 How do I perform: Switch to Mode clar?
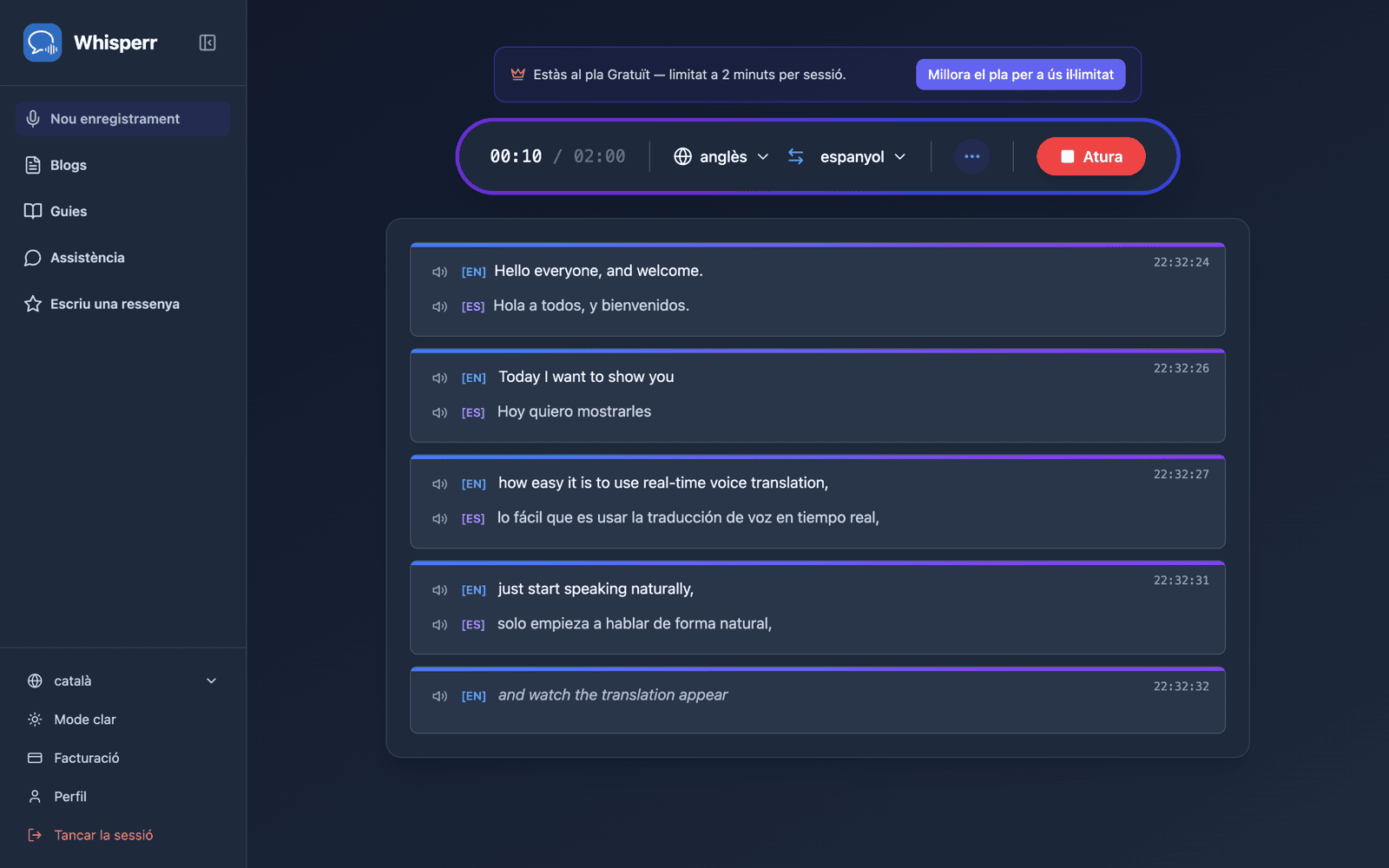[x=122, y=720]
